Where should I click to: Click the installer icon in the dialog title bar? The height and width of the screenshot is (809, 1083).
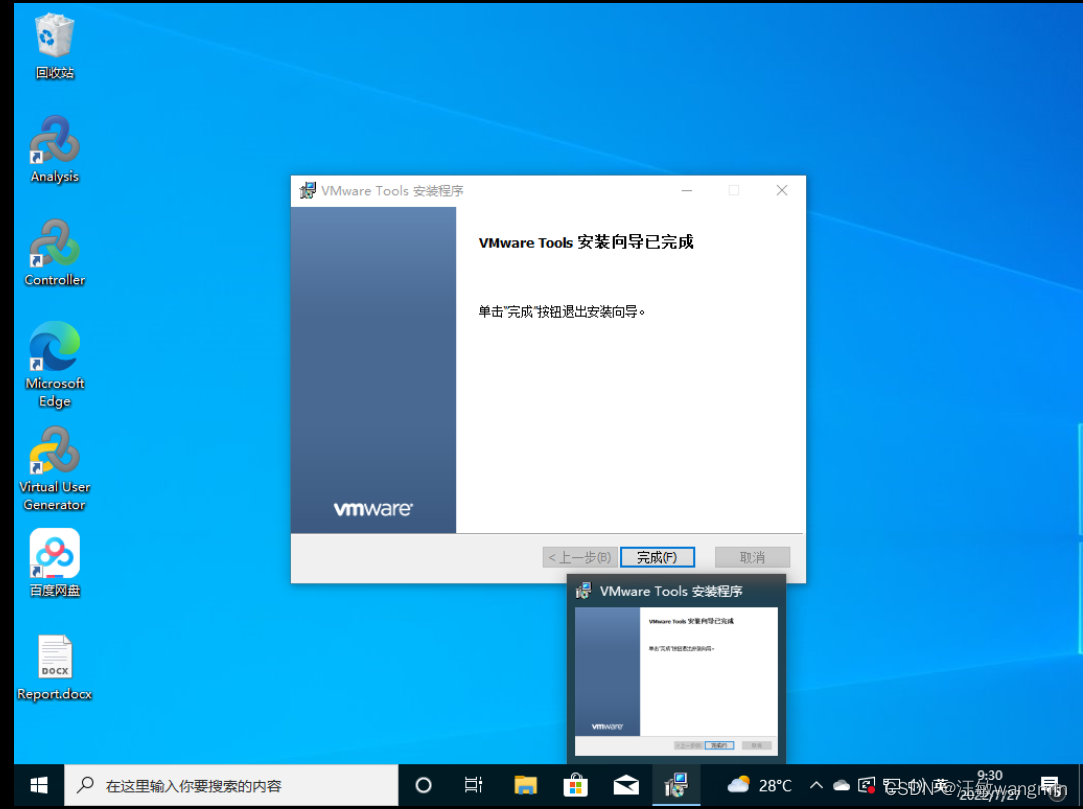[307, 191]
